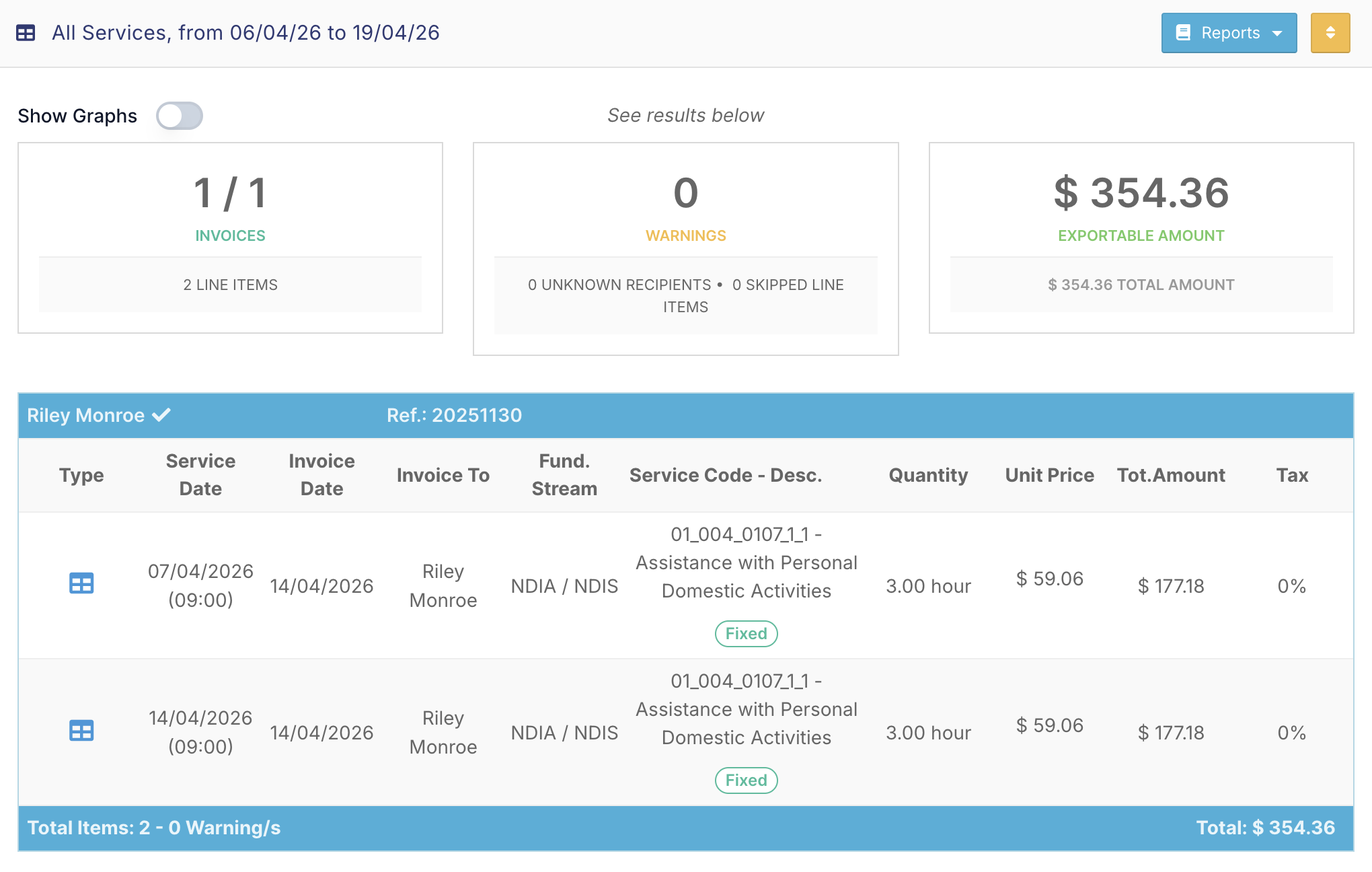
Task: Click the Total Items: 2 - 0 Warning/s footer
Action: pyautogui.click(x=153, y=828)
